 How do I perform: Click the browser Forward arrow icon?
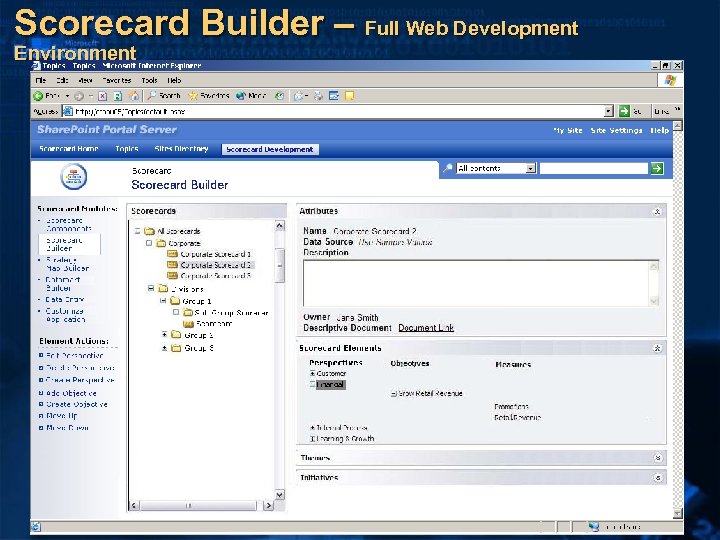click(79, 96)
